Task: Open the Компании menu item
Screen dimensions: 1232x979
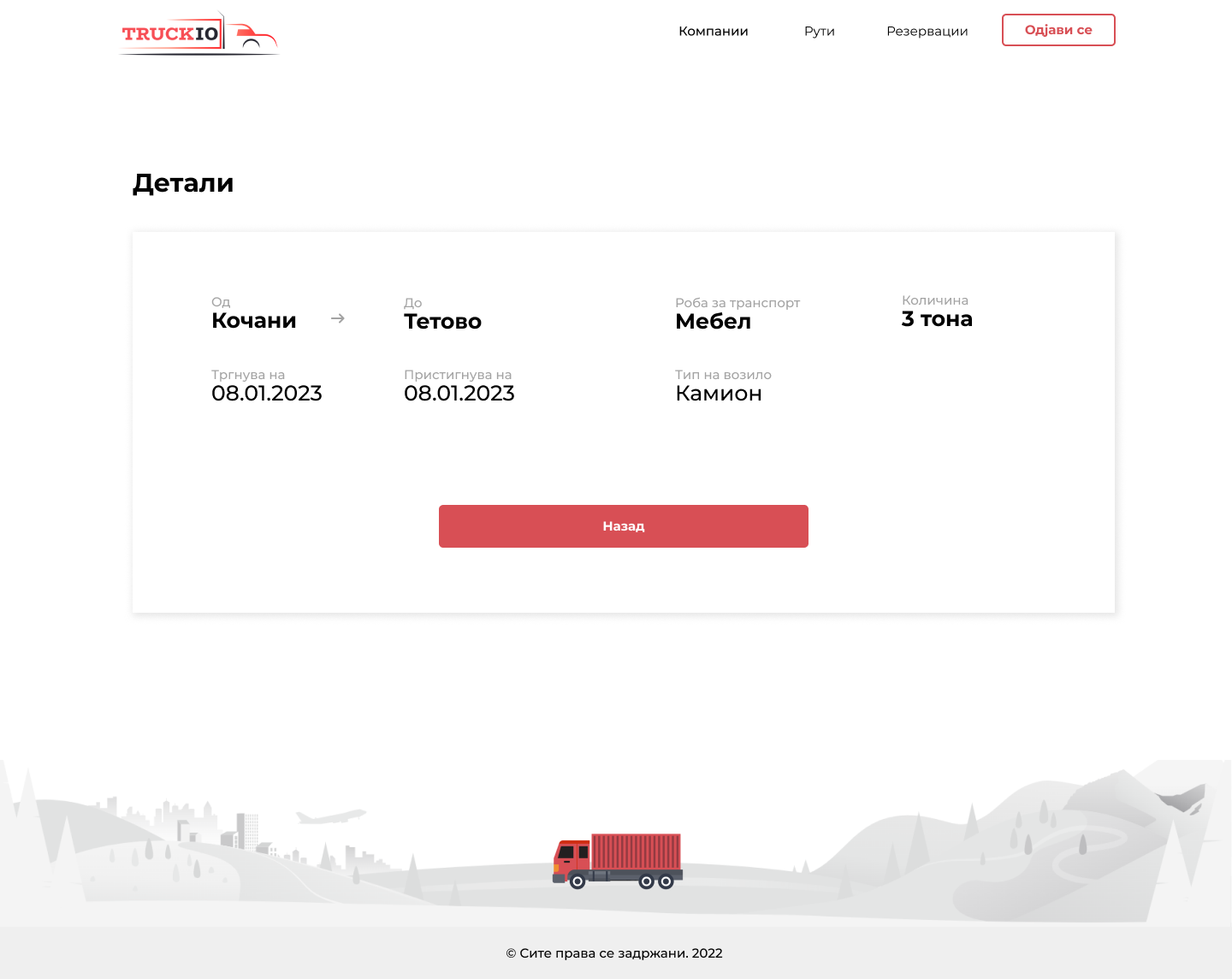Action: (713, 31)
